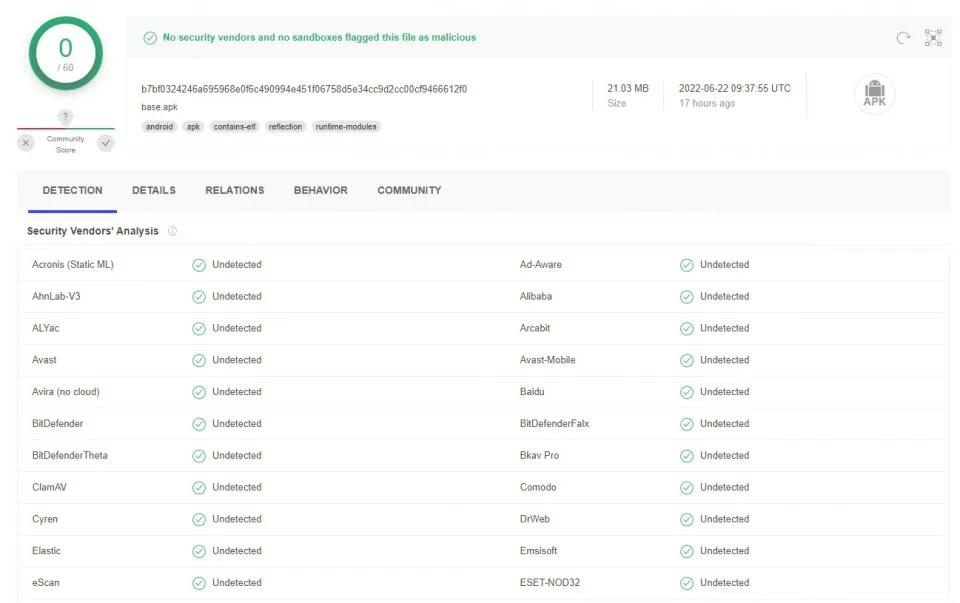Open the DETAILS tab
This screenshot has width=960, height=603.
click(154, 190)
